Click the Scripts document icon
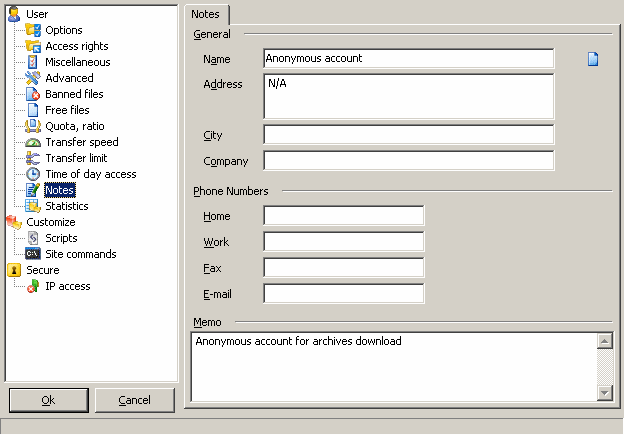This screenshot has height=435, width=624. pos(33,238)
